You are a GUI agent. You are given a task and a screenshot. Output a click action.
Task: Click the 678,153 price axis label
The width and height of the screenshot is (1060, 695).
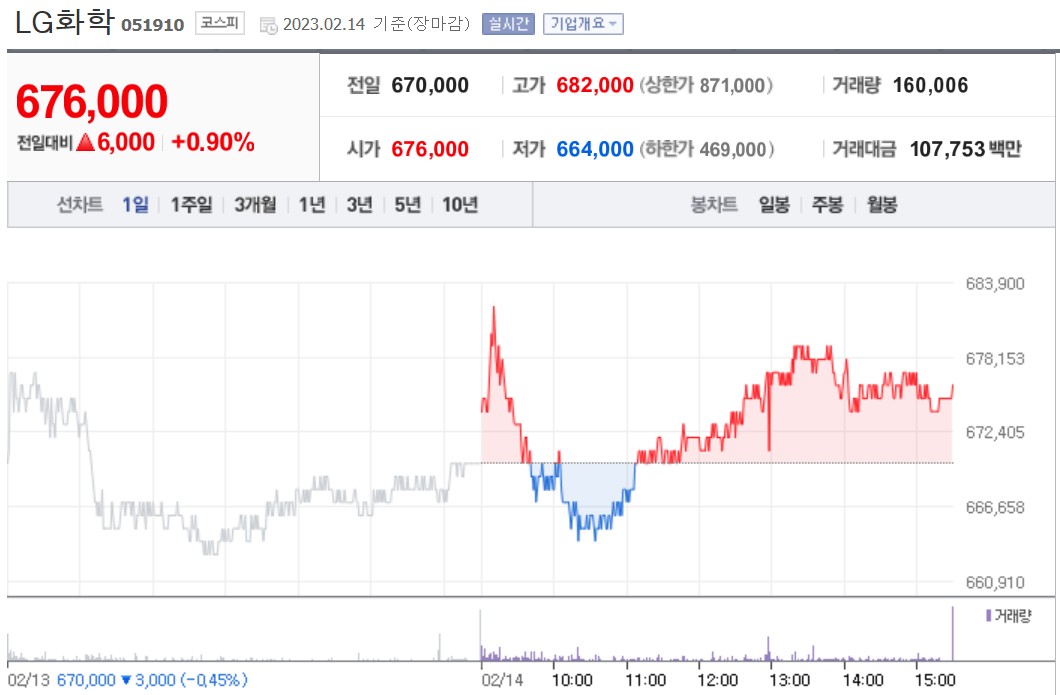point(995,359)
